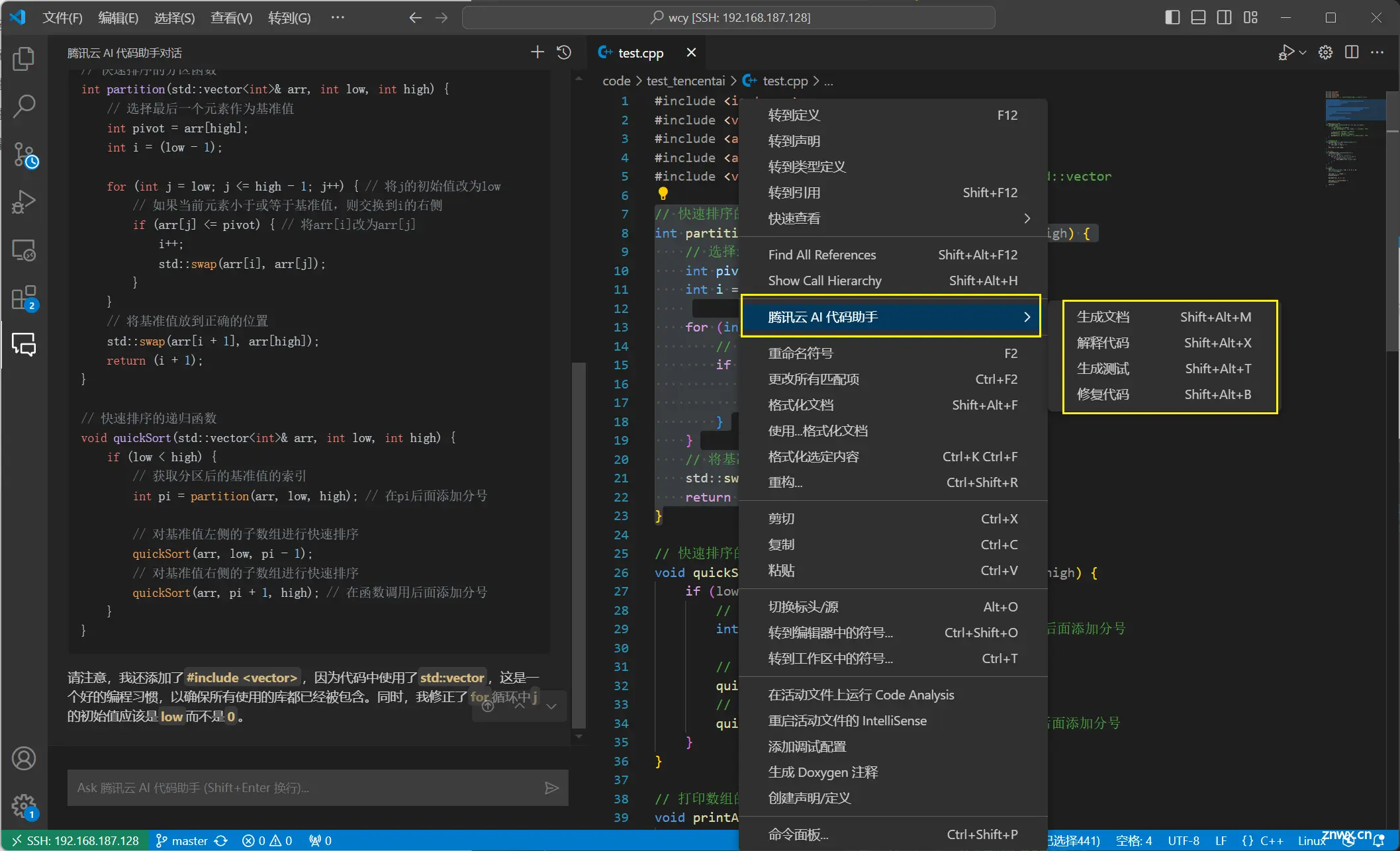Open Manage gear icon in activity bar
Viewport: 1400px width, 851px height.
[24, 807]
